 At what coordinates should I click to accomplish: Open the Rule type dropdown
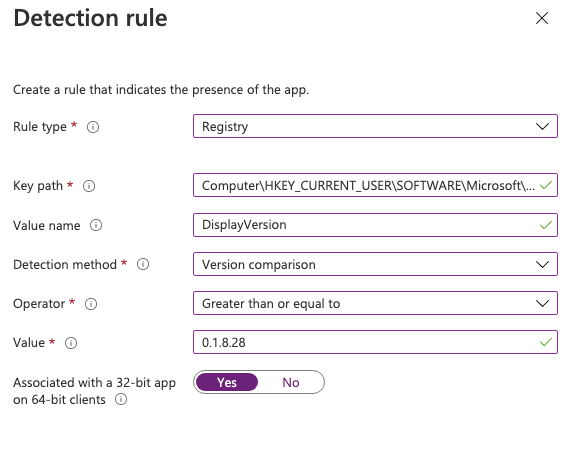pyautogui.click(x=375, y=126)
